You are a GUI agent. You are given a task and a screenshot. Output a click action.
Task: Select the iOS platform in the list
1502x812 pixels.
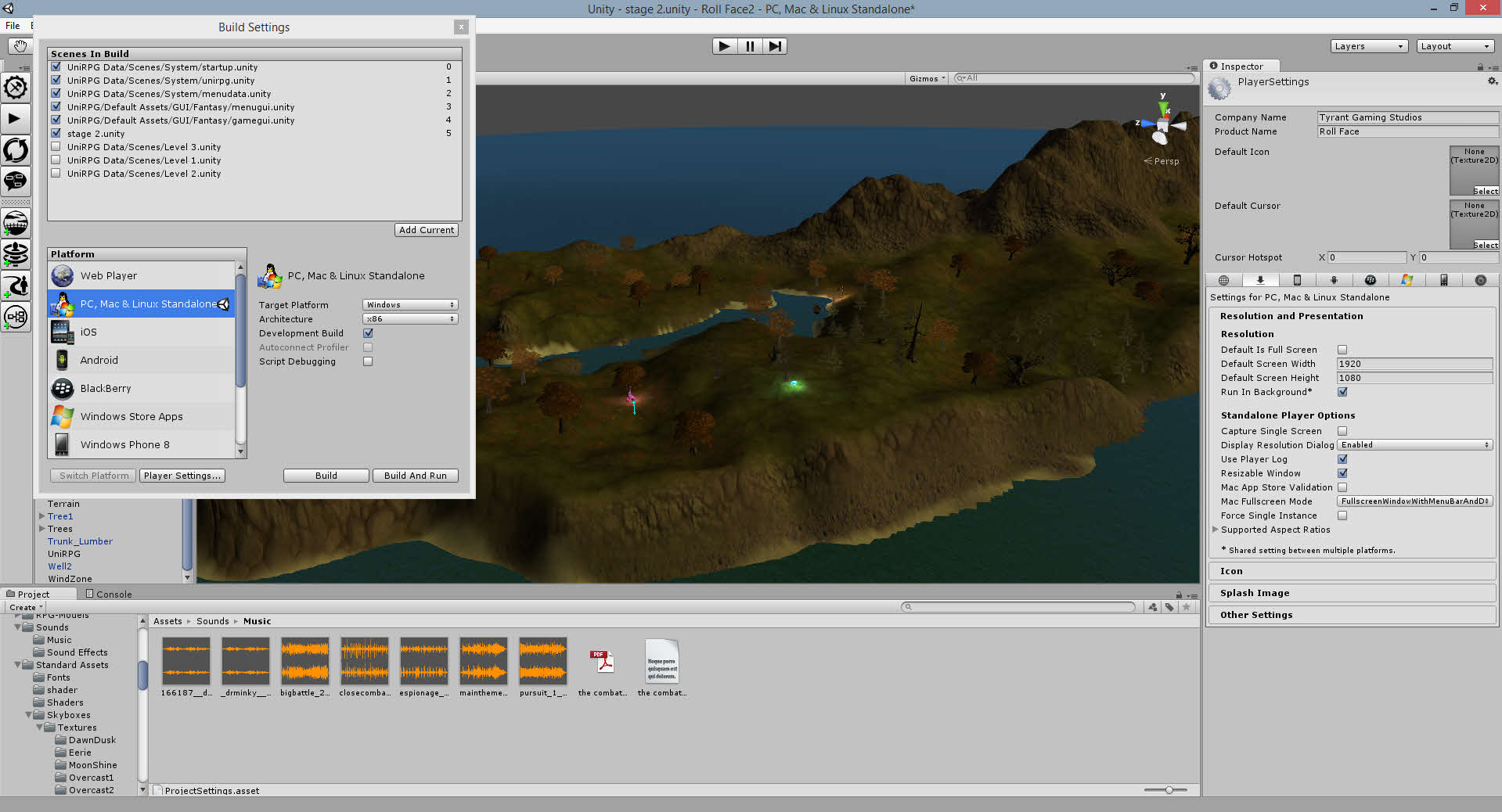point(142,332)
